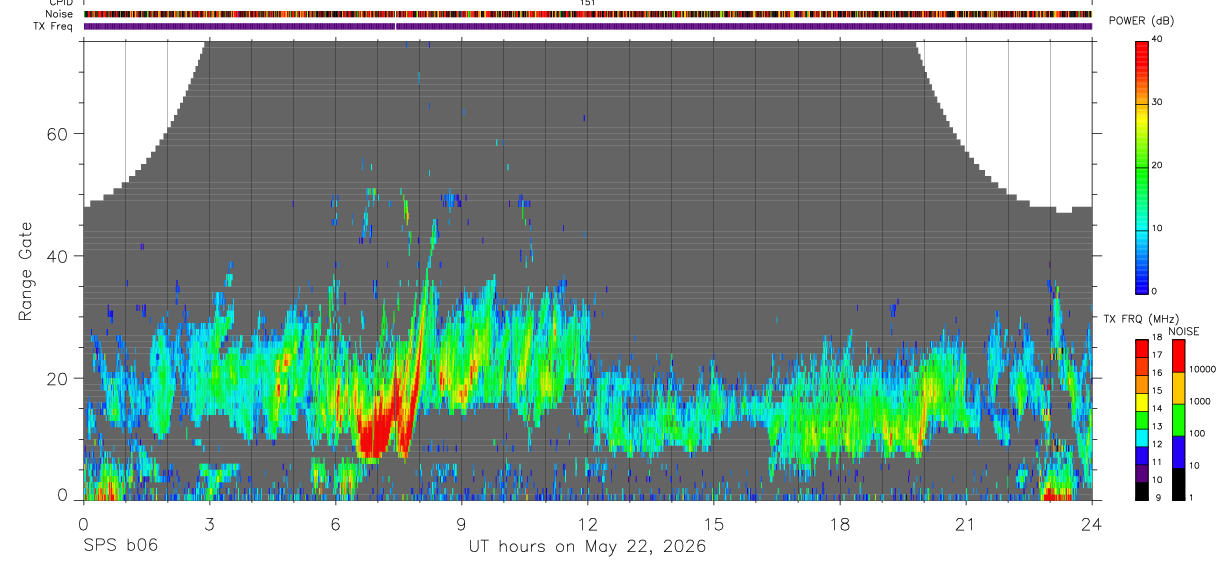Click the hour 12 tick label
This screenshot has height=567, width=1228.
tap(588, 523)
